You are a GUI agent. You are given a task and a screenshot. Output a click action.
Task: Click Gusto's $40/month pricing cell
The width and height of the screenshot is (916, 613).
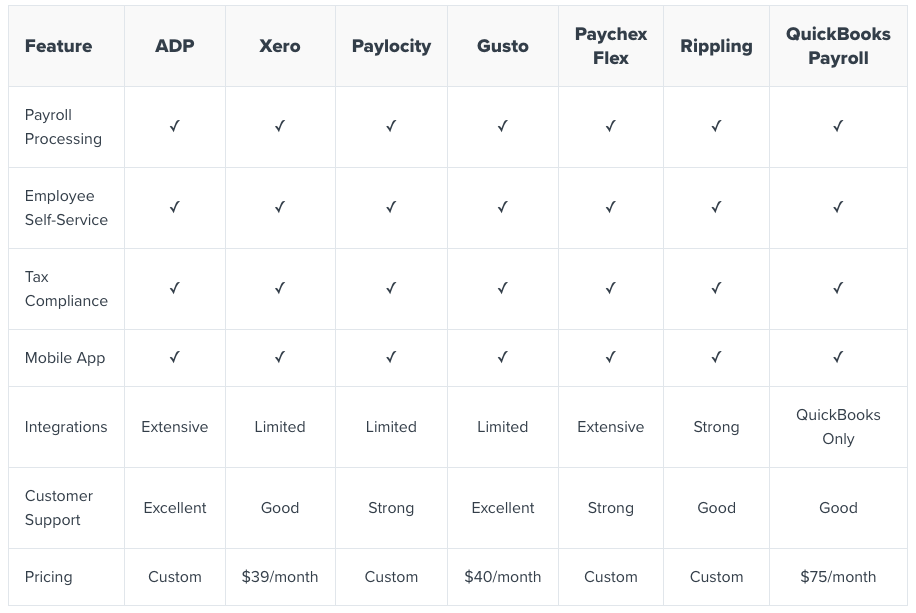[x=503, y=577]
